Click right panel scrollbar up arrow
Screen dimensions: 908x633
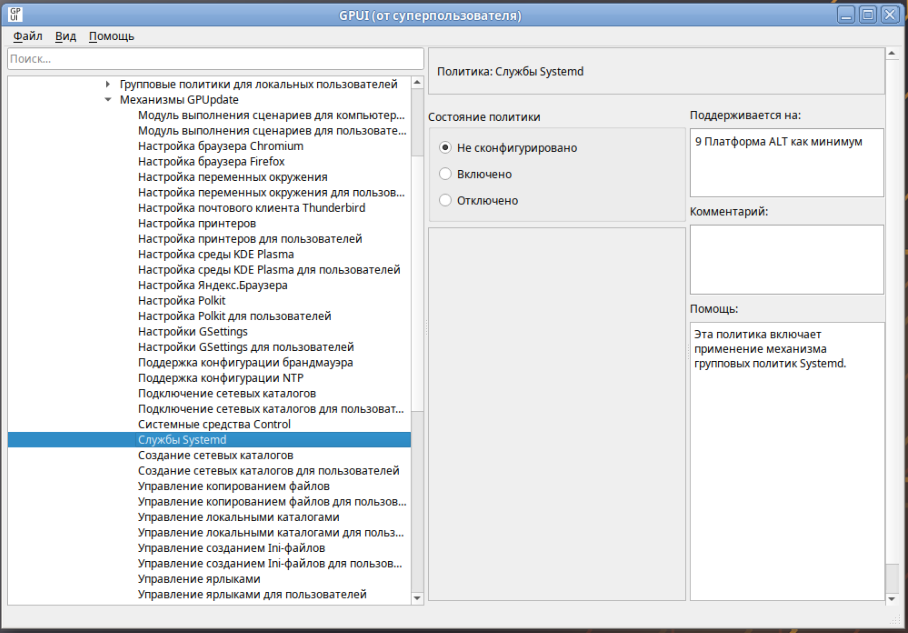click(x=892, y=54)
